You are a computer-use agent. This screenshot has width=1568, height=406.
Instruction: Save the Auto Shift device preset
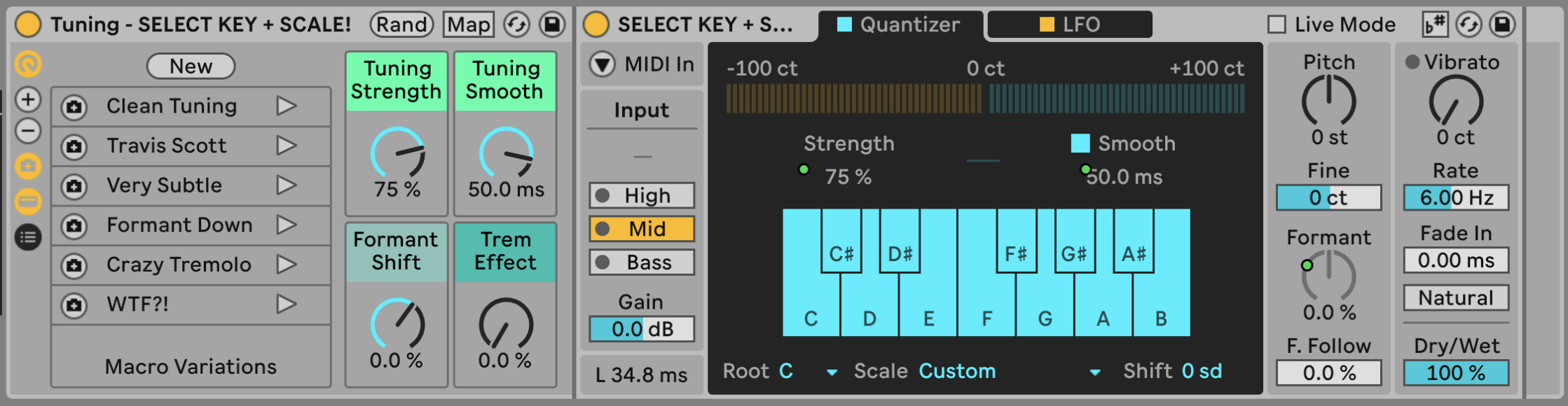[1502, 24]
